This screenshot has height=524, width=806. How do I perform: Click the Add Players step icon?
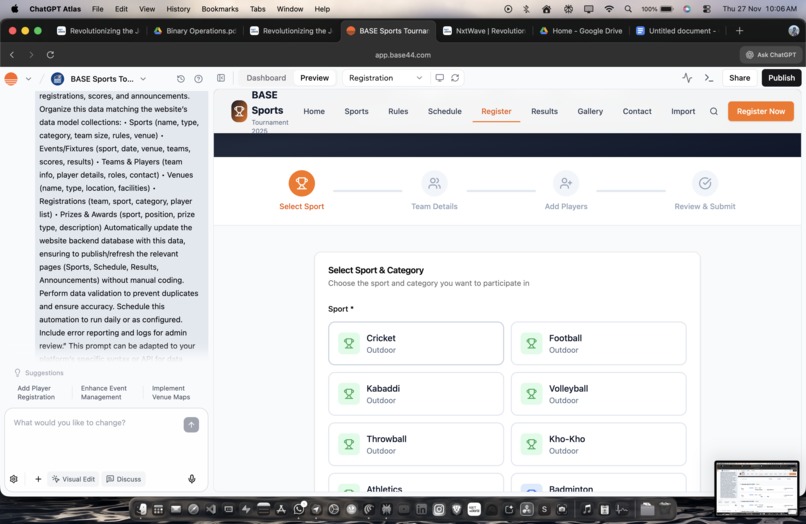point(566,183)
